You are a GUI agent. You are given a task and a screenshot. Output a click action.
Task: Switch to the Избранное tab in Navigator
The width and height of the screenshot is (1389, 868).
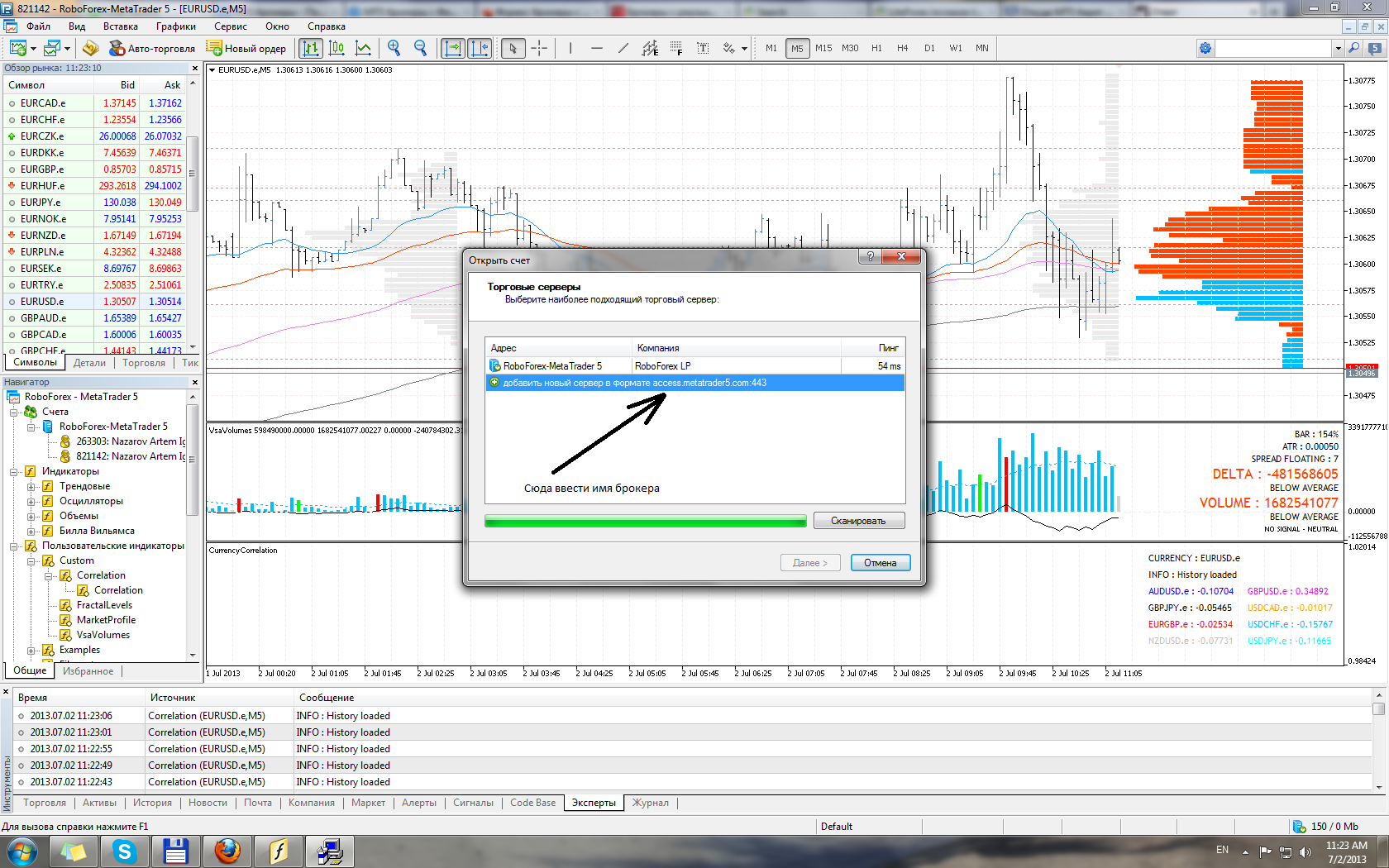[x=88, y=671]
